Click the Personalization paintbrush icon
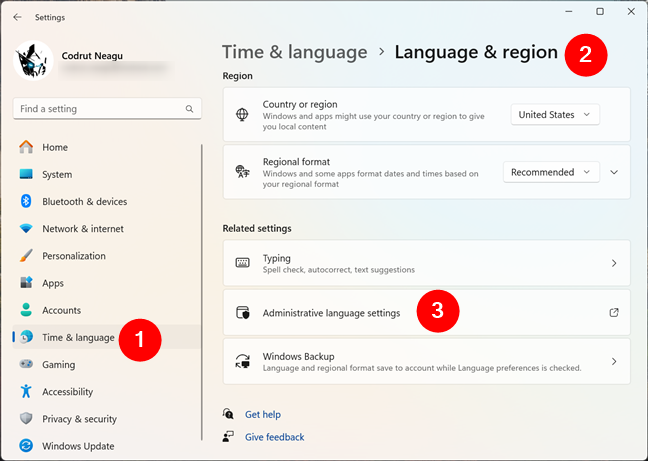648x461 pixels. 26,256
